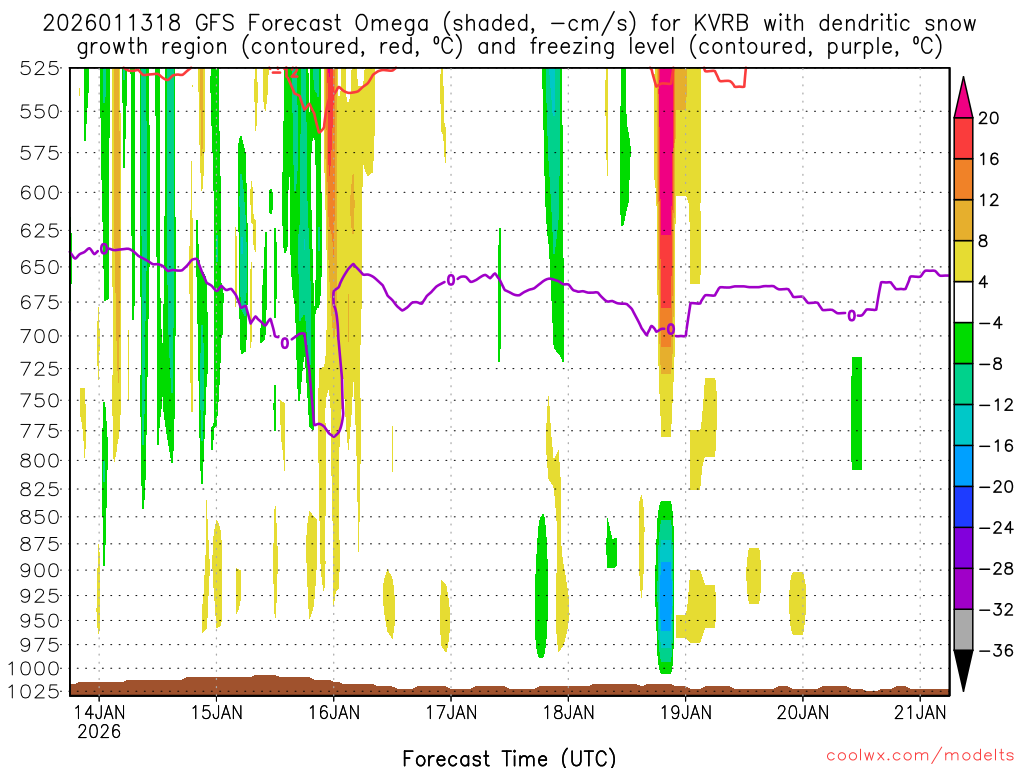Image resolution: width=1024 pixels, height=768 pixels.
Task: Click the 600 pressure level label
Action: (40, 193)
